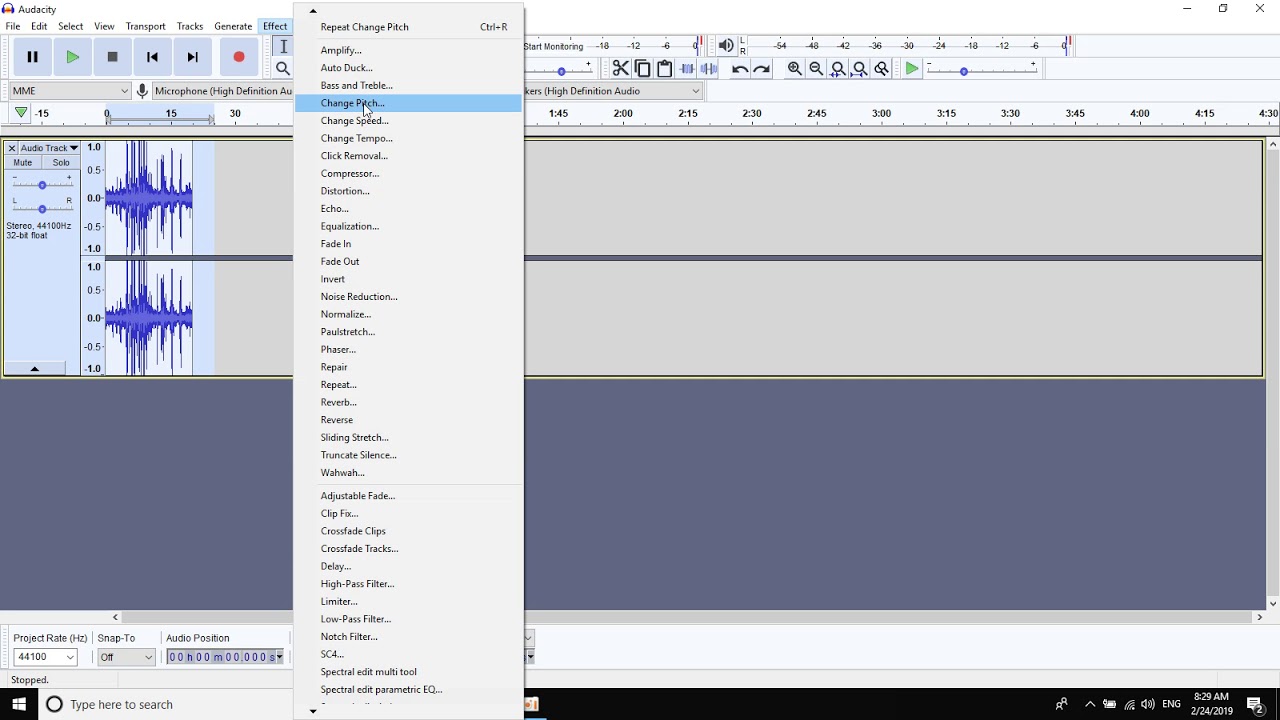Viewport: 1280px width, 720px height.
Task: Click the Stop transport button
Action: click(112, 57)
